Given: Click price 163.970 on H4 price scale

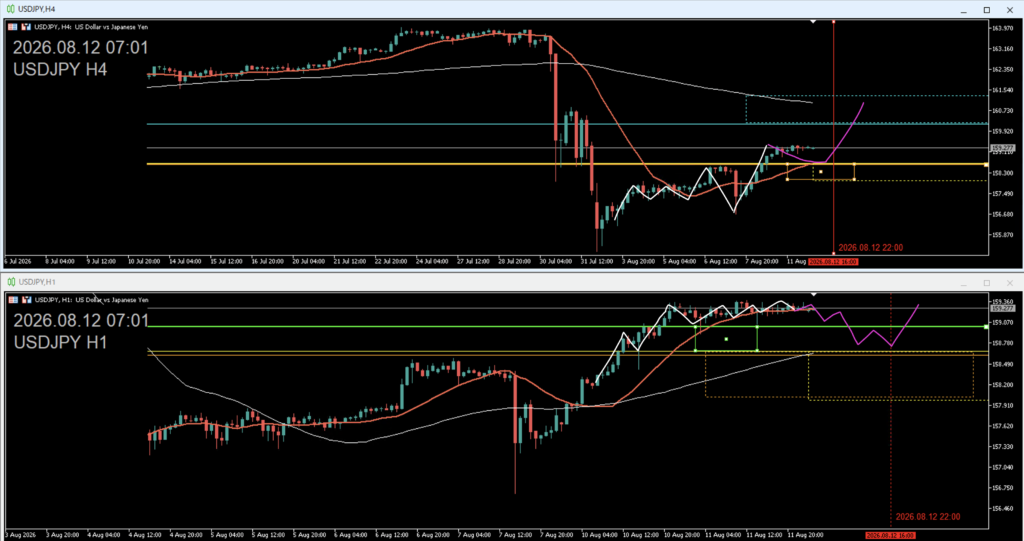Looking at the screenshot, I should point(1002,28).
